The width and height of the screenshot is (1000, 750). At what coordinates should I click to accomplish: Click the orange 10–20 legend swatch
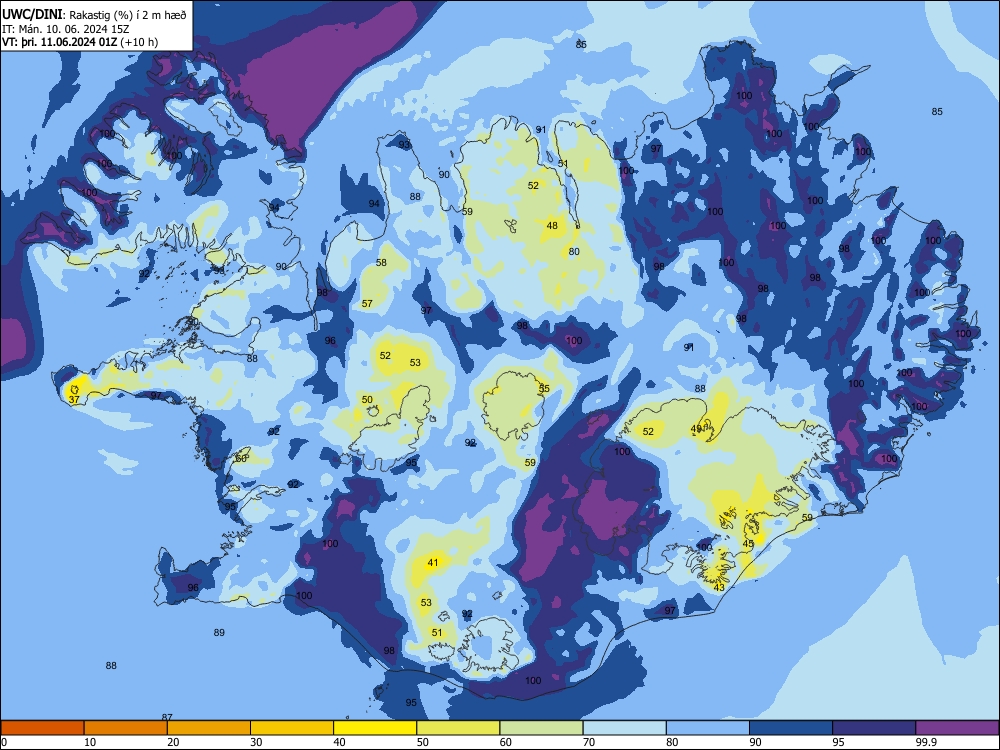(126, 728)
